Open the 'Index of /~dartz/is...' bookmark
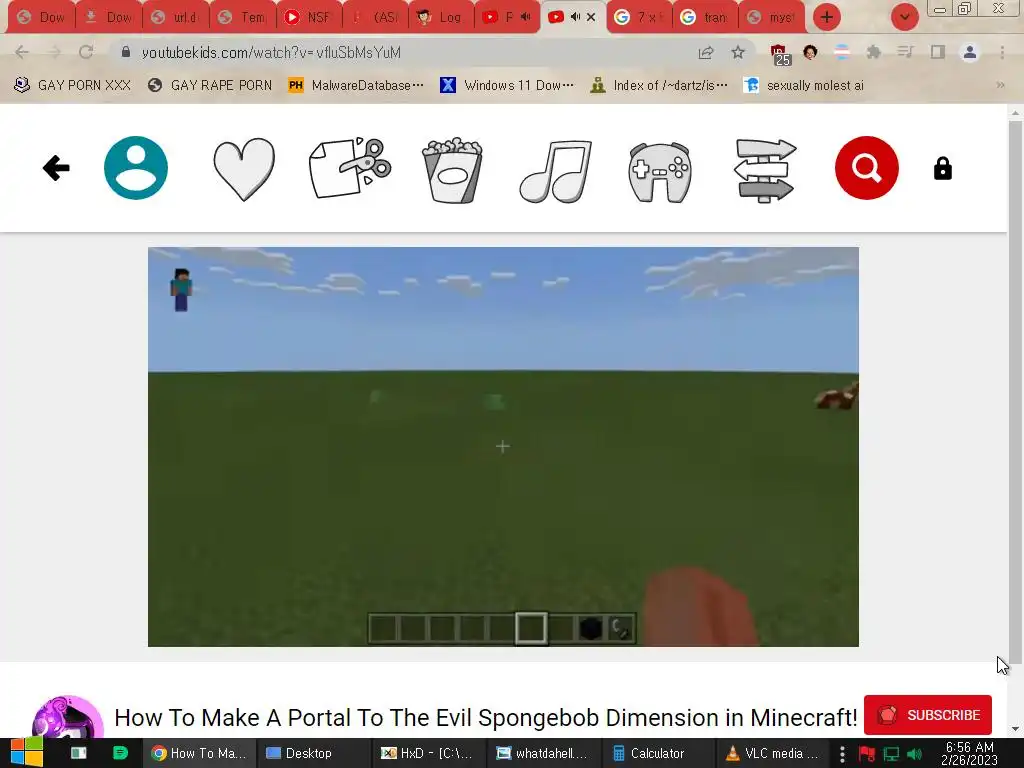 [x=658, y=85]
